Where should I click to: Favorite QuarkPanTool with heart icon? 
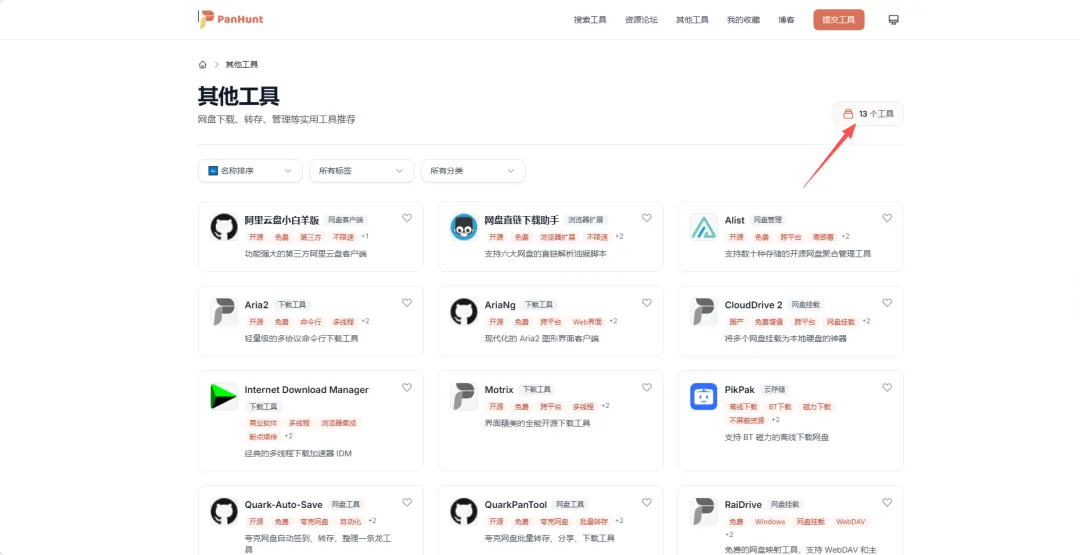(x=647, y=503)
